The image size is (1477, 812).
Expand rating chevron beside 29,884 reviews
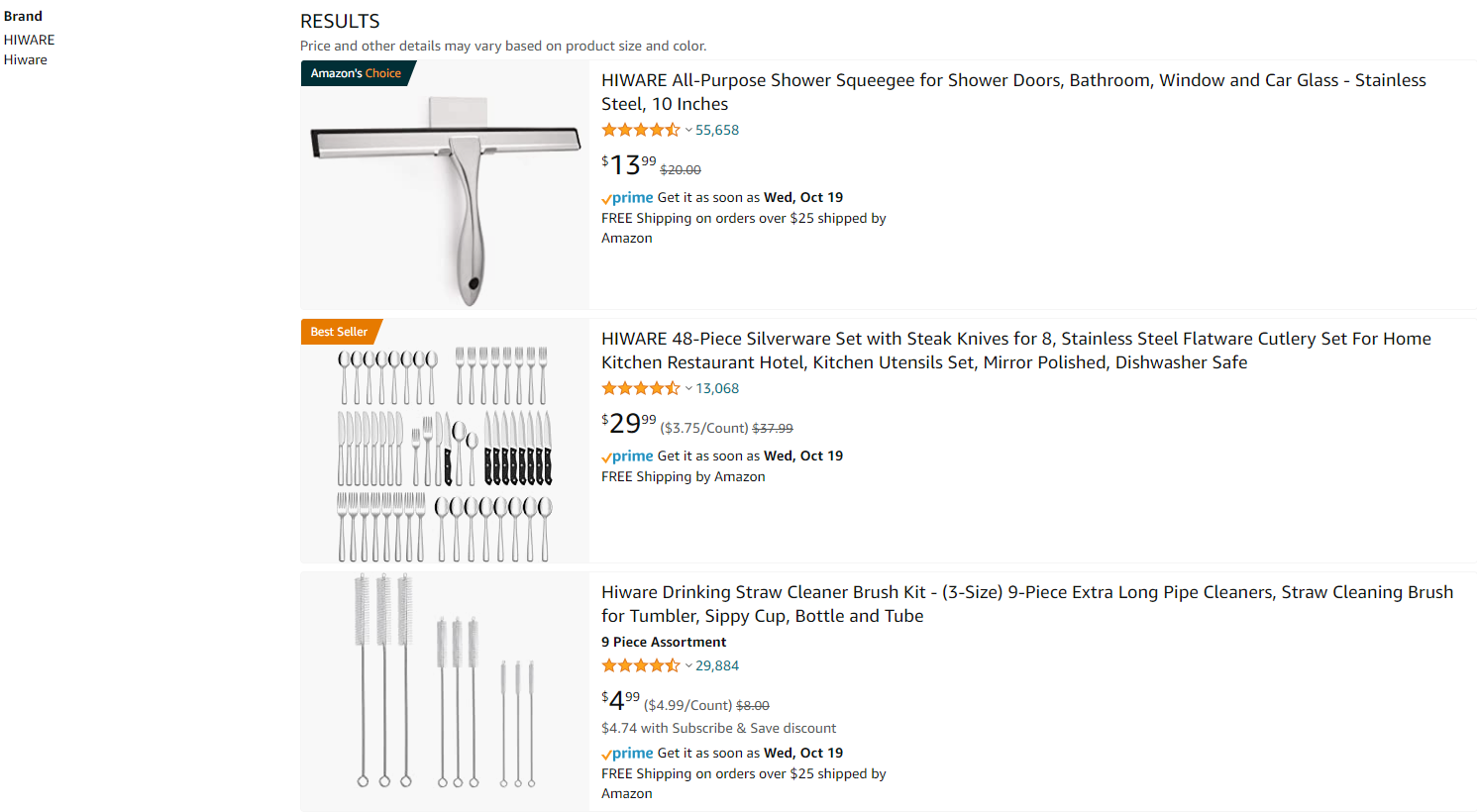(688, 665)
